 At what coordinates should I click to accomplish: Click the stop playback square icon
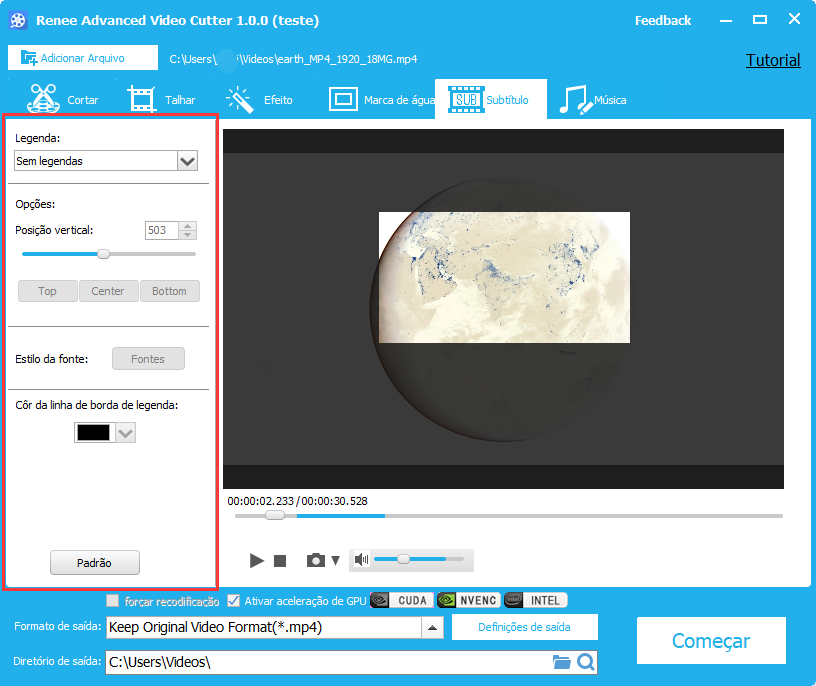(x=280, y=562)
